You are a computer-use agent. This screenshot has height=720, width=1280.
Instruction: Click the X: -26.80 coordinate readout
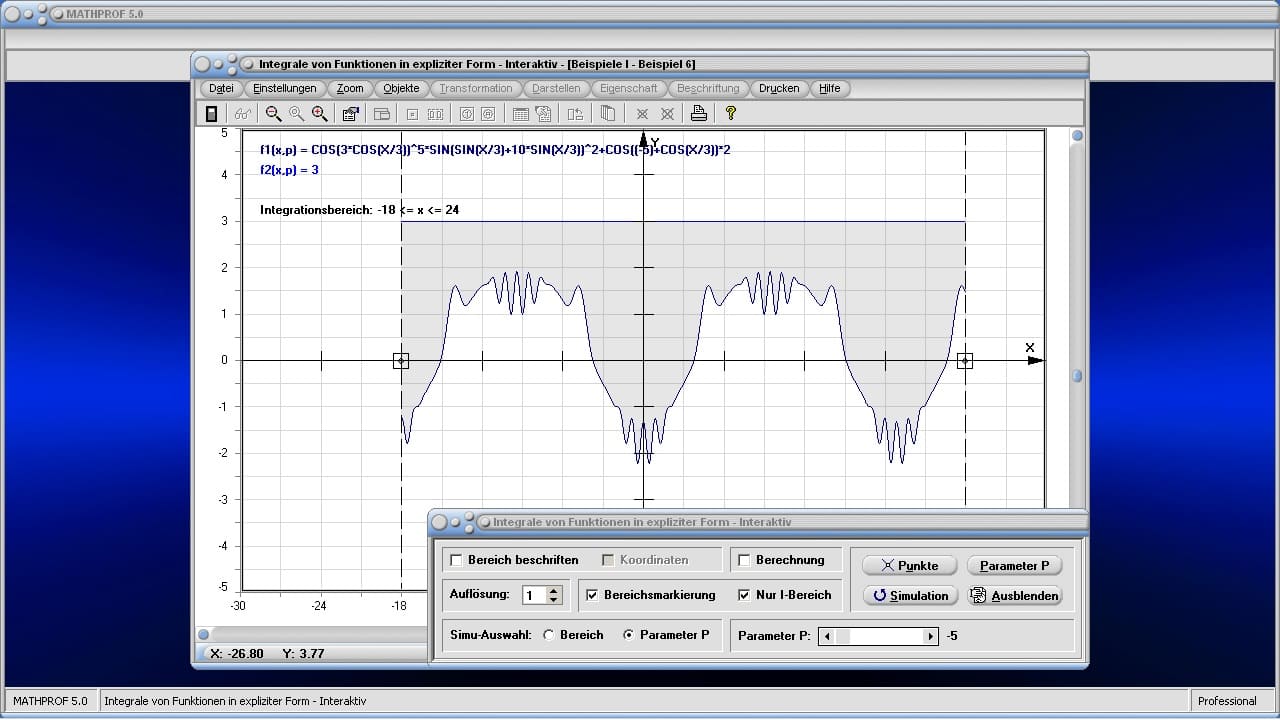tap(237, 653)
